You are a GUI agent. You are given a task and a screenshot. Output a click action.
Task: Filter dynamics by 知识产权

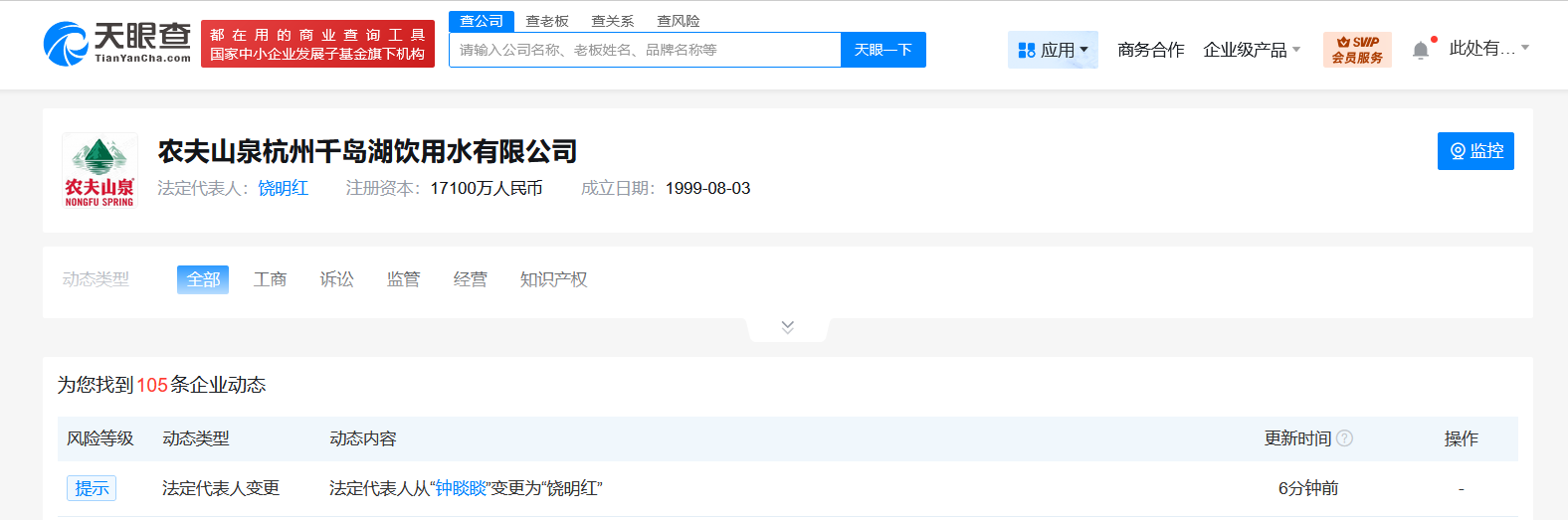553,279
